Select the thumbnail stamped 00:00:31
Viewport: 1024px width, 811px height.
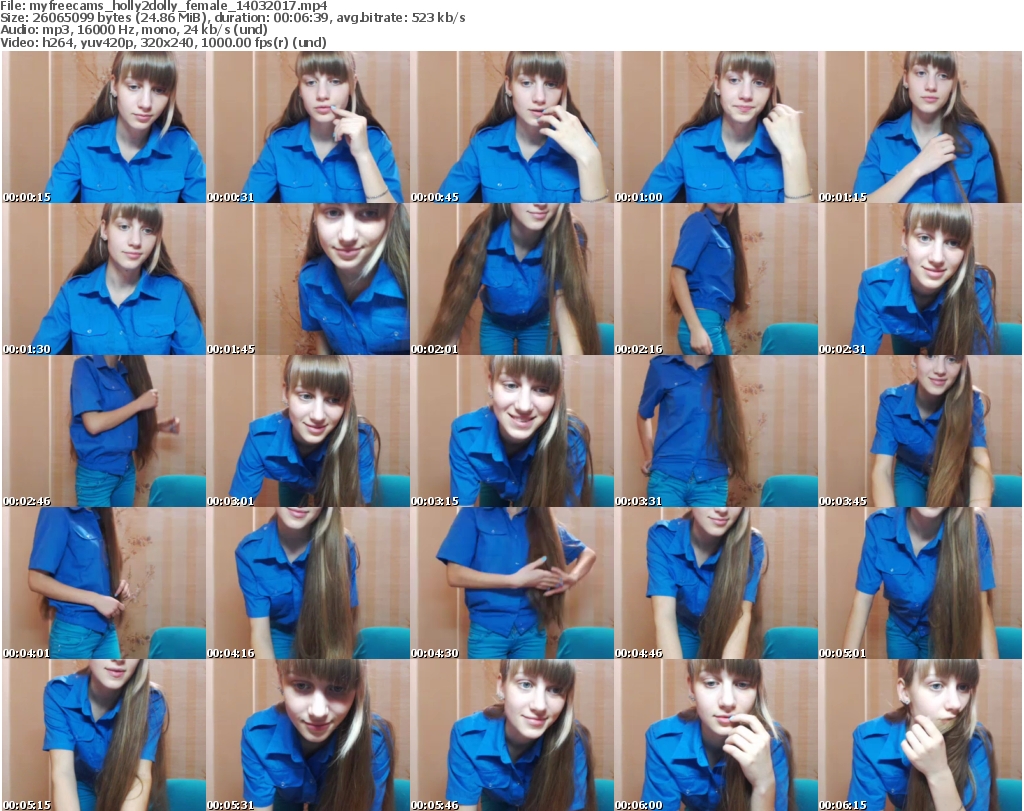click(308, 127)
